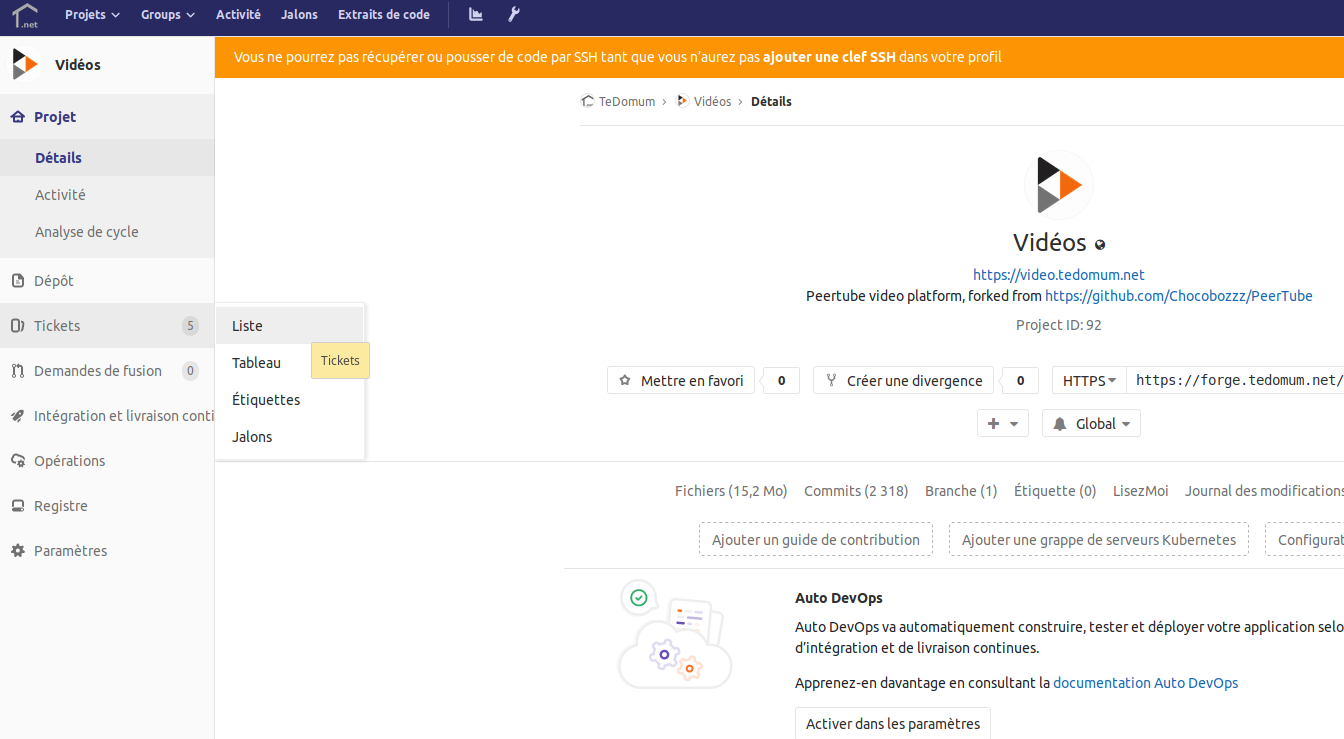Select Étiquettes in the Tickets submenu
Screen dimensions: 1344x739
click(x=266, y=400)
